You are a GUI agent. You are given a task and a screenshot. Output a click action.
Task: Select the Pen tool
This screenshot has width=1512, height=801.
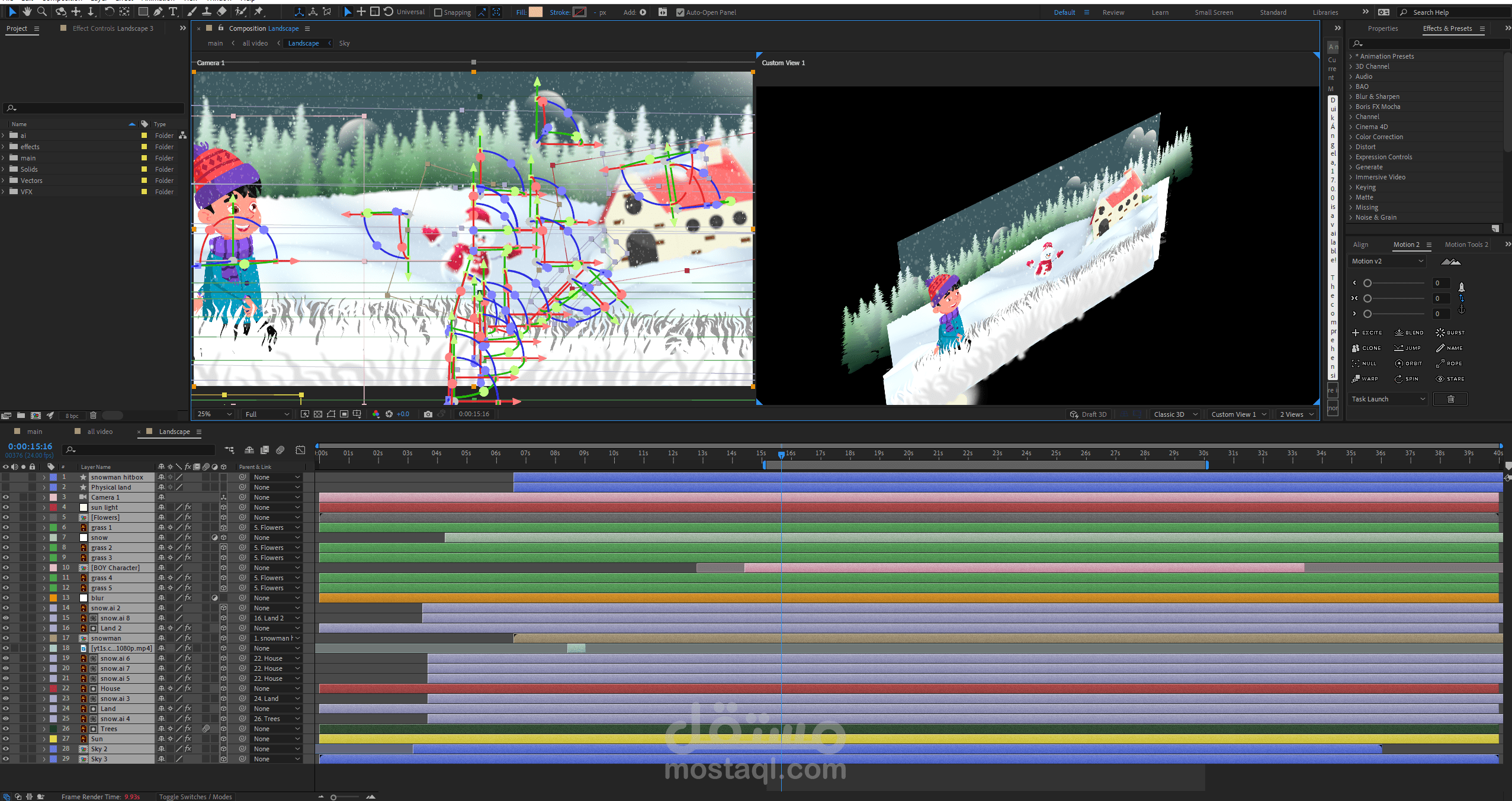tap(158, 11)
